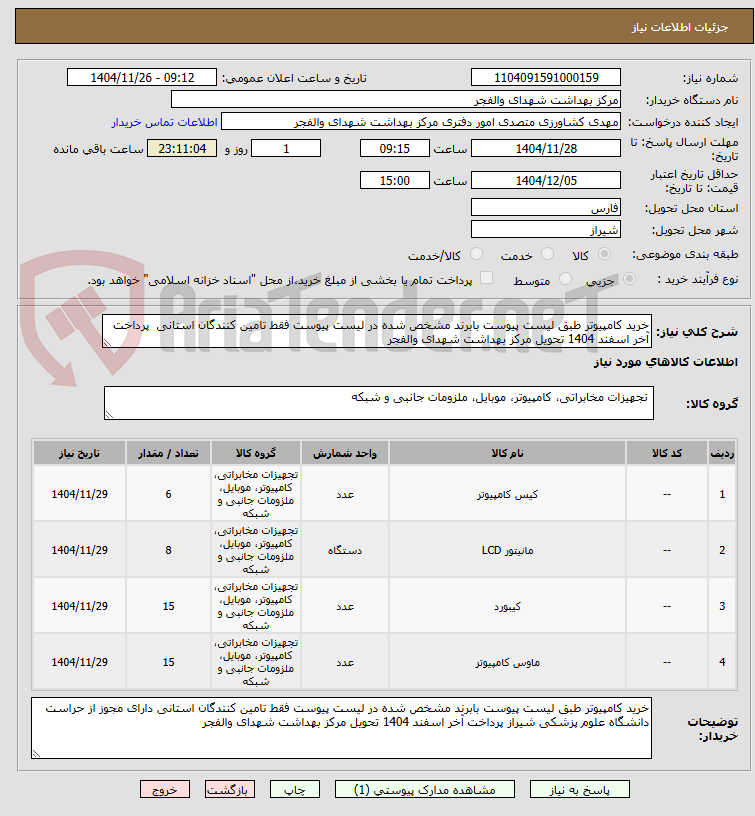The height and width of the screenshot is (816, 755).
Task: Click the شماره نیاز field 1104091591000159
Action: tap(546, 78)
